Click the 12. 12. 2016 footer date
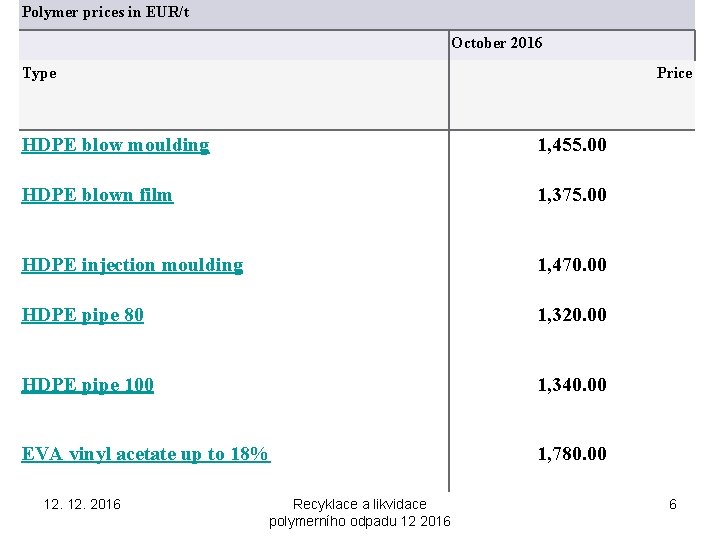This screenshot has height=540, width=720. (x=82, y=504)
